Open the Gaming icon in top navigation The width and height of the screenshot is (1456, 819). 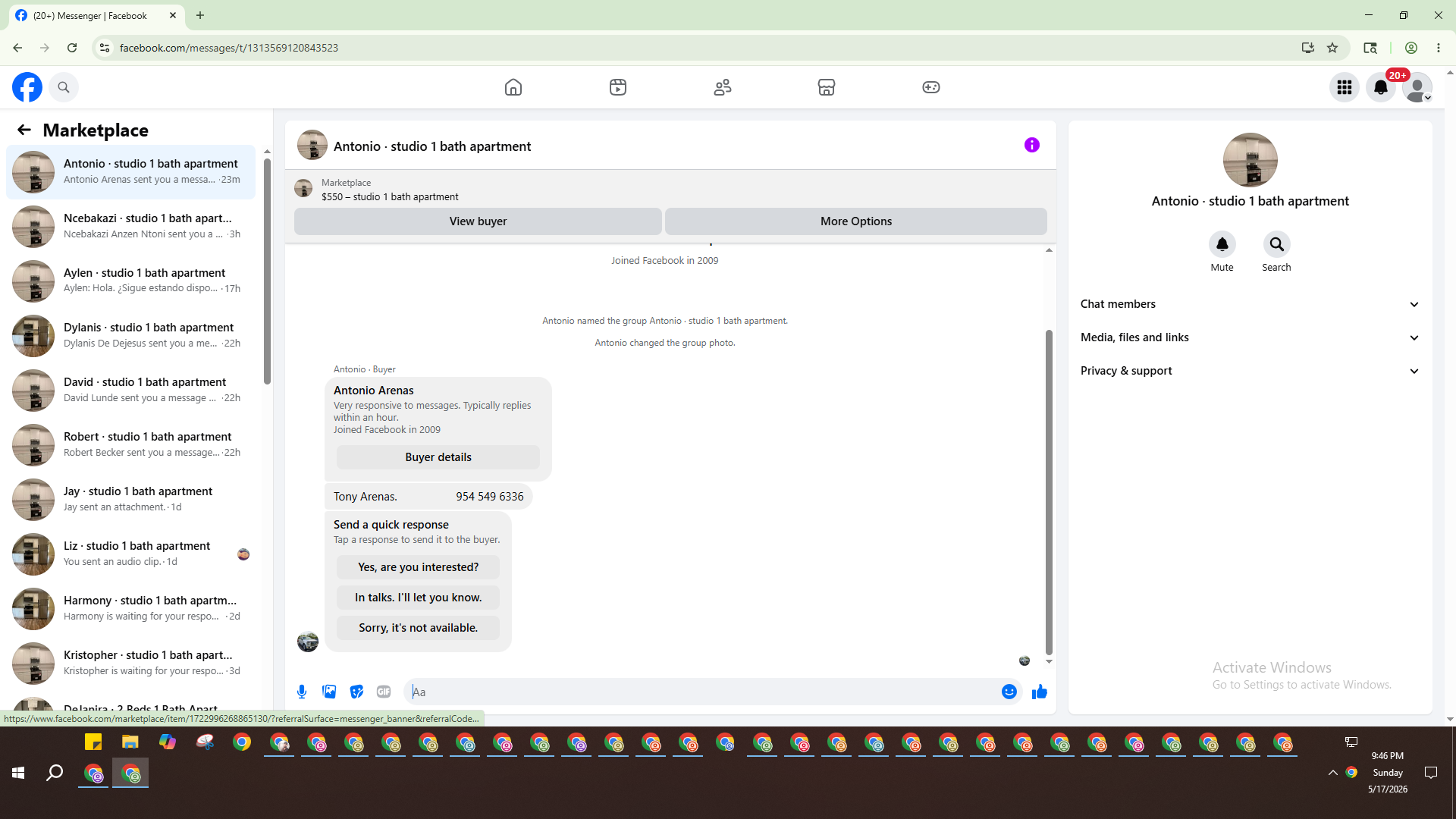coord(931,87)
